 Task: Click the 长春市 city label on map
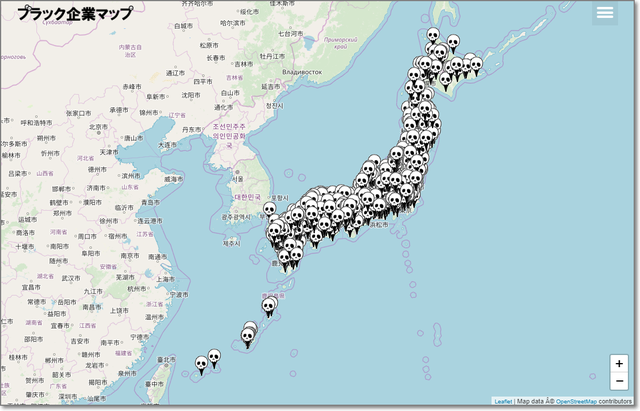[x=217, y=58]
